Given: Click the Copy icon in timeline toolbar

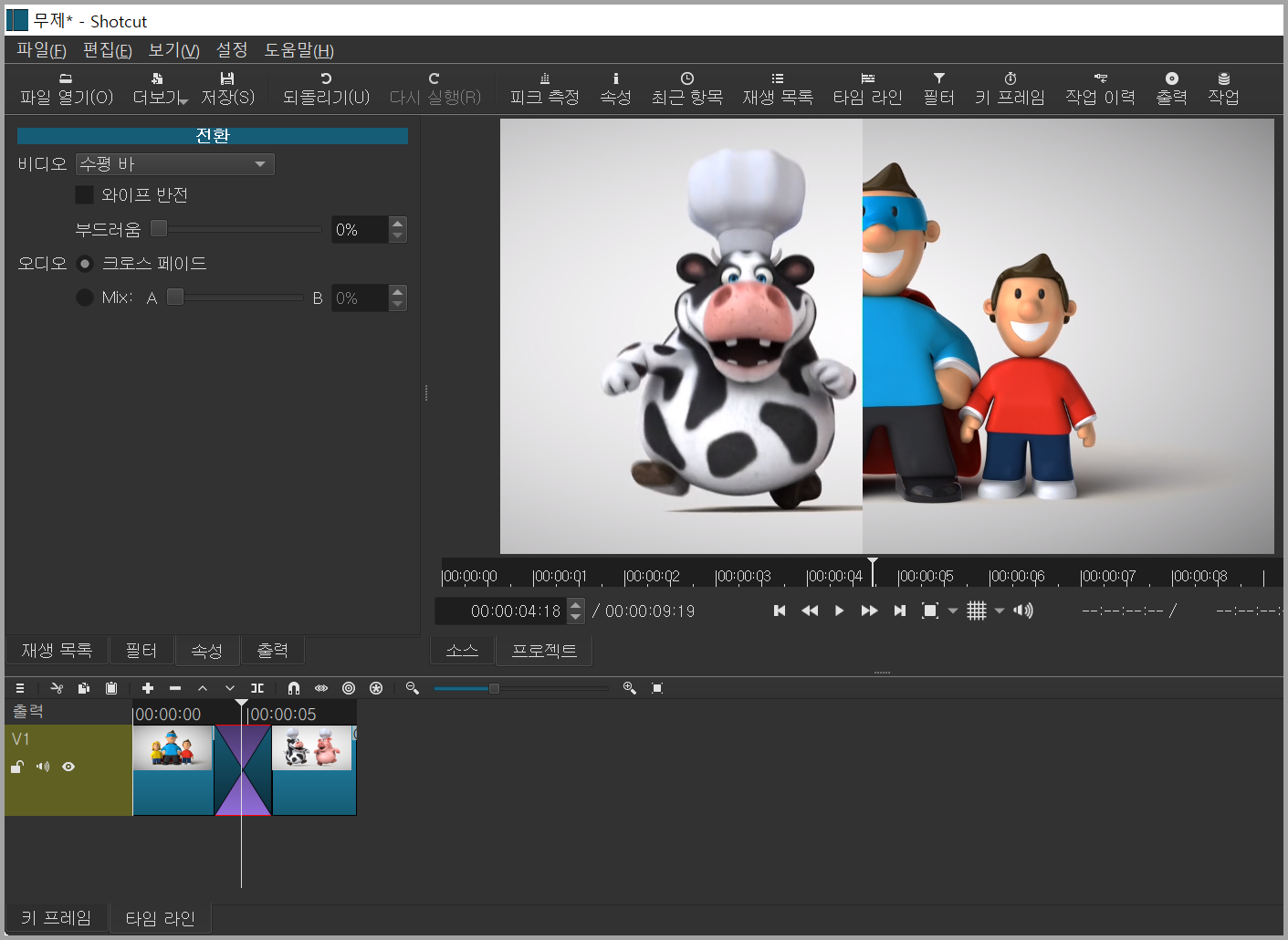Looking at the screenshot, I should (x=84, y=688).
